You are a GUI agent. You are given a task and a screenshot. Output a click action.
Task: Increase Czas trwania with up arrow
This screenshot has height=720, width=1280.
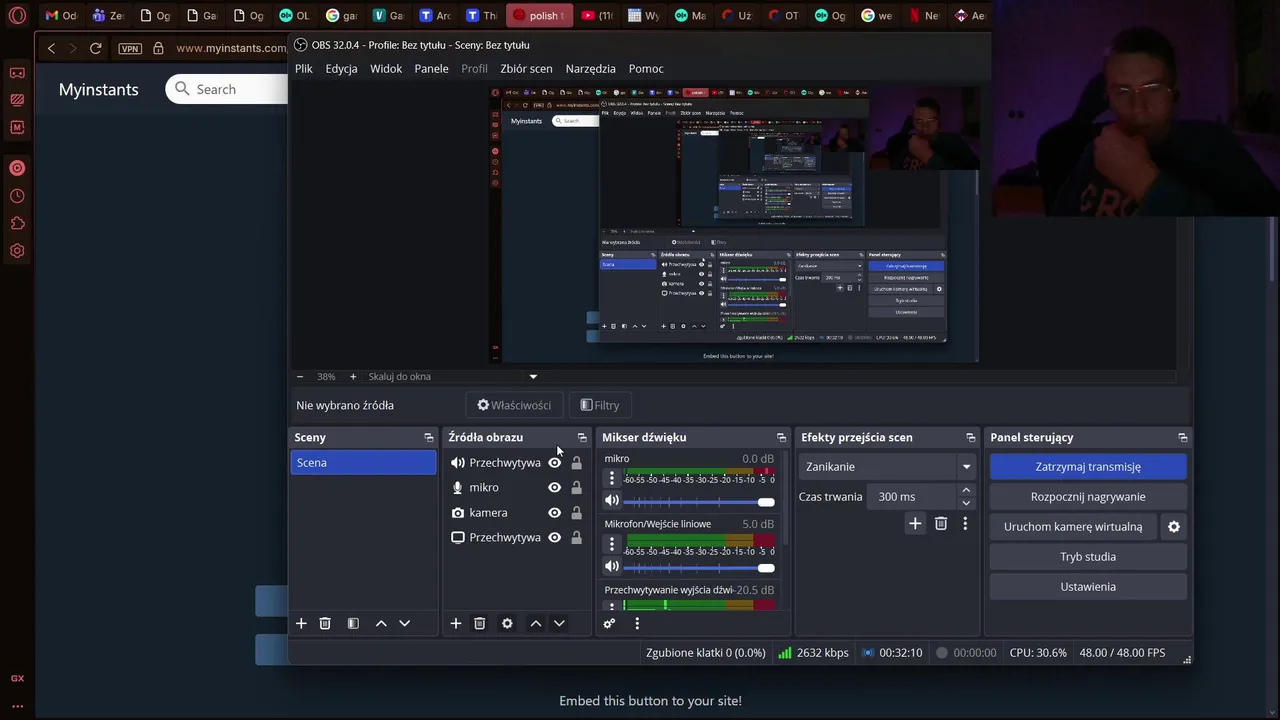coord(966,491)
